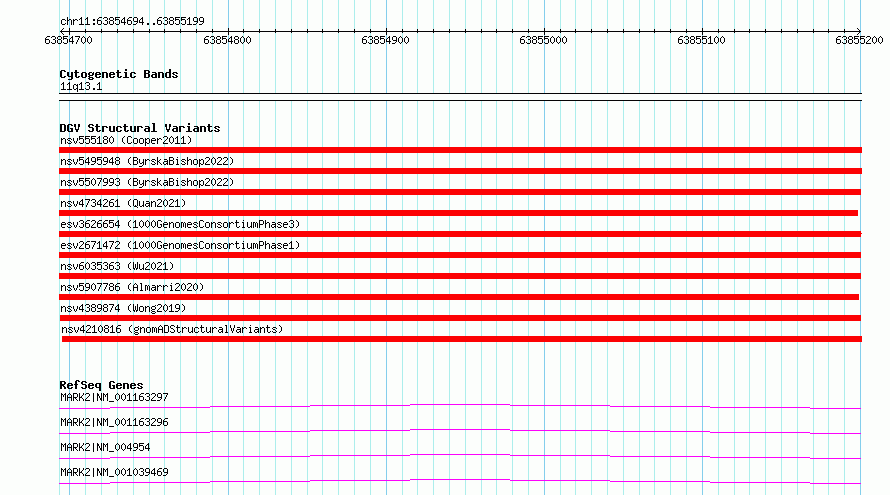Open transcript MARK2|NM_001163296 label
The height and width of the screenshot is (495, 890).
click(114, 422)
